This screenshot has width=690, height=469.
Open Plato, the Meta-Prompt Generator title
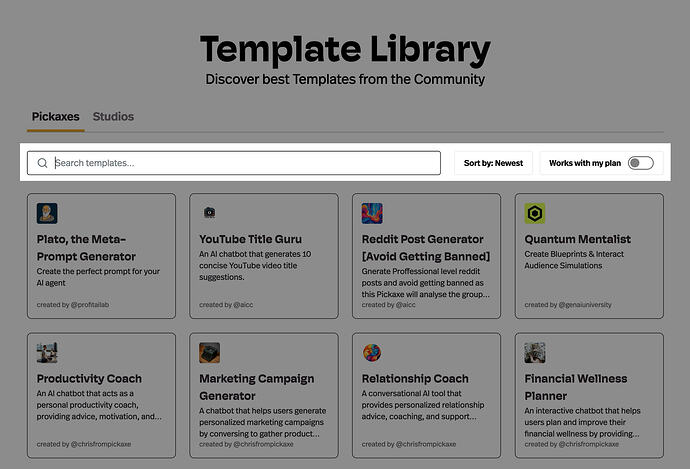pos(86,248)
